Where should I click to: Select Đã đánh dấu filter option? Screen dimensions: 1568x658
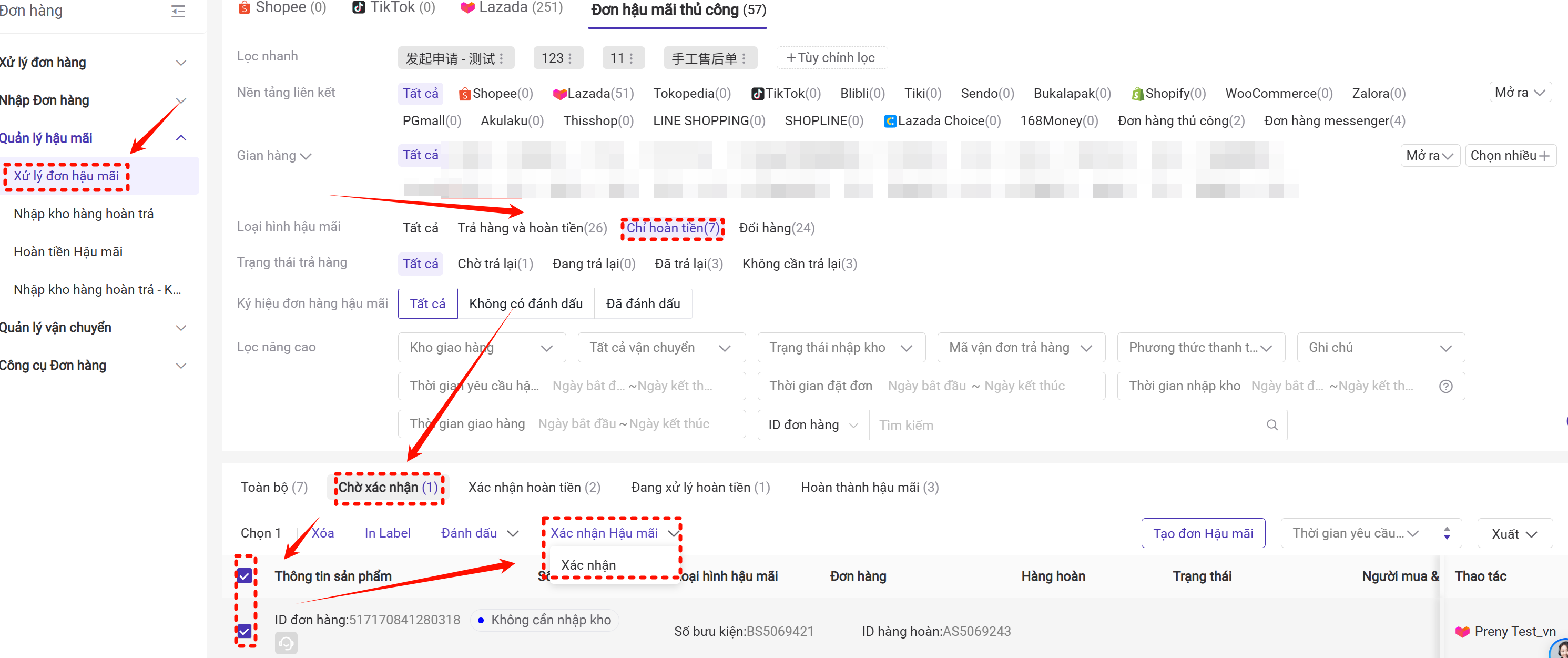point(643,303)
